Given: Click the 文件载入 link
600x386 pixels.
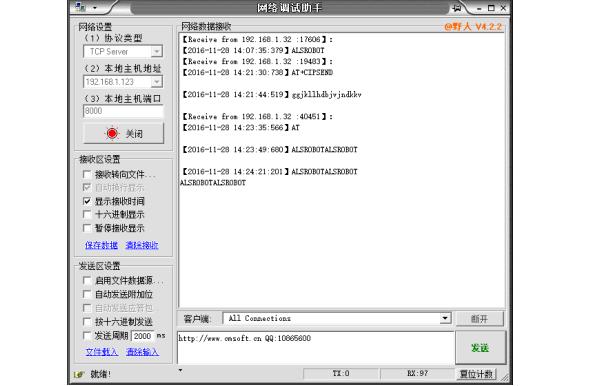Looking at the screenshot, I should pos(101,352).
